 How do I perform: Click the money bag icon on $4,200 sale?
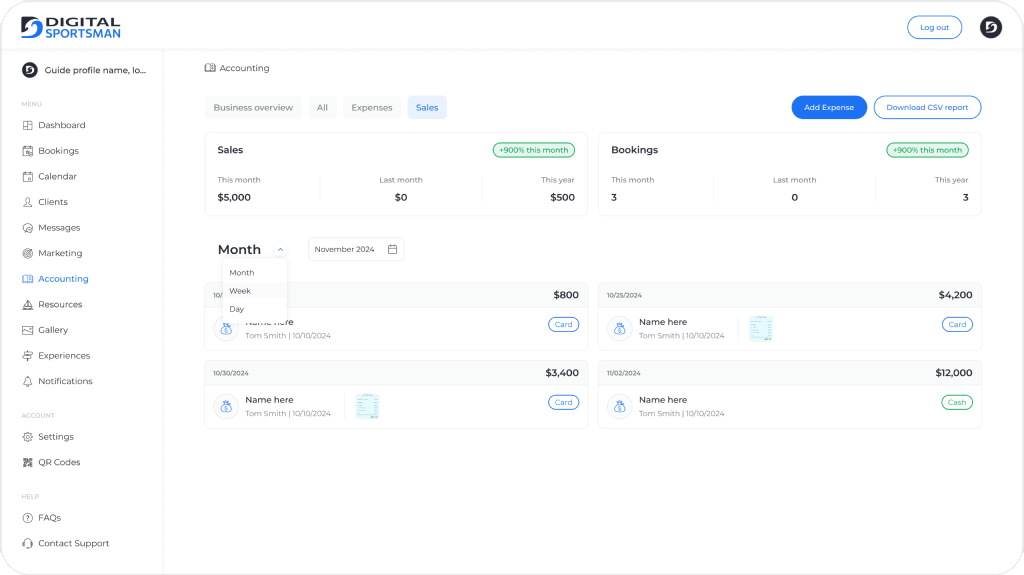pos(620,329)
